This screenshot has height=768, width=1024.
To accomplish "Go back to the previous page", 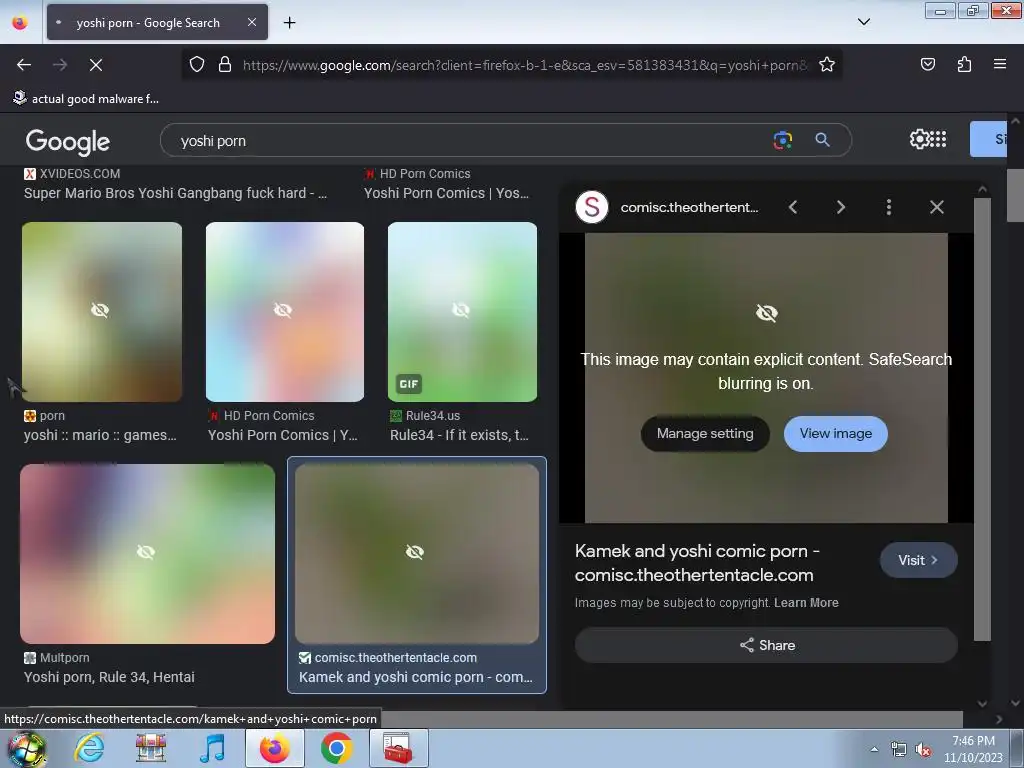I will (24, 65).
